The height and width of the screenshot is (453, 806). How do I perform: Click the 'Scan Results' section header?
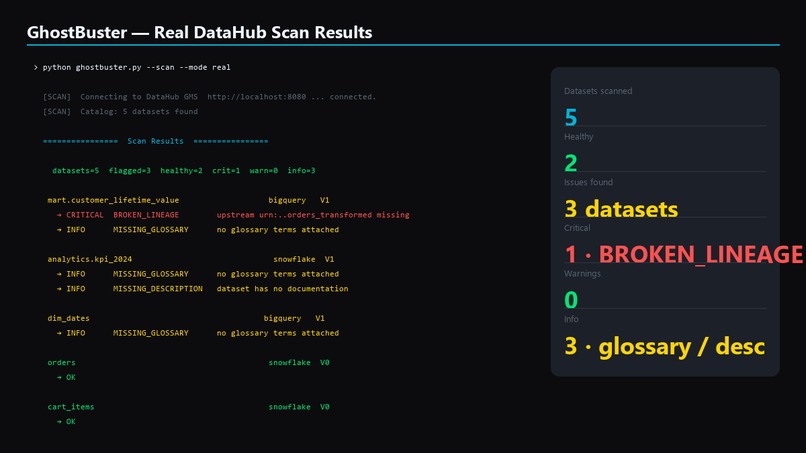pyautogui.click(x=155, y=141)
